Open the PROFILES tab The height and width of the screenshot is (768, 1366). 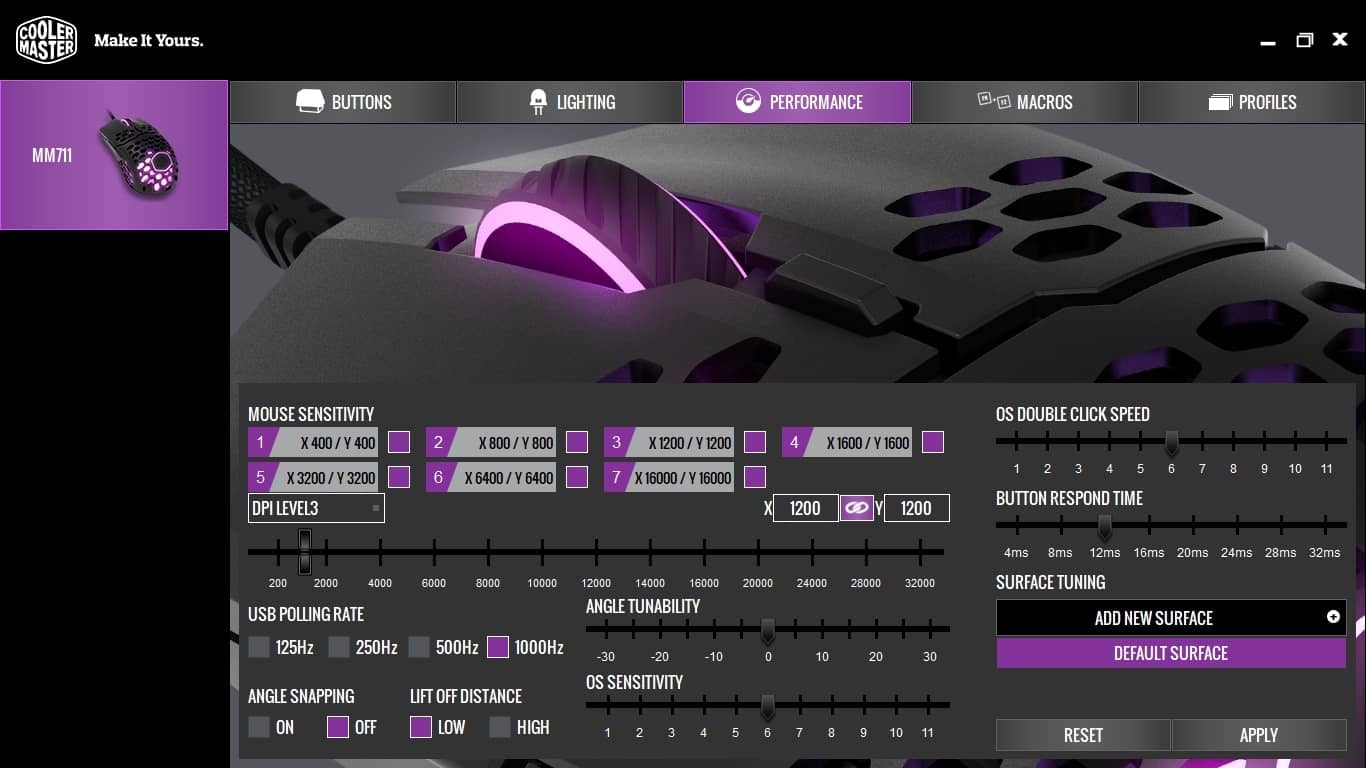(x=1251, y=101)
